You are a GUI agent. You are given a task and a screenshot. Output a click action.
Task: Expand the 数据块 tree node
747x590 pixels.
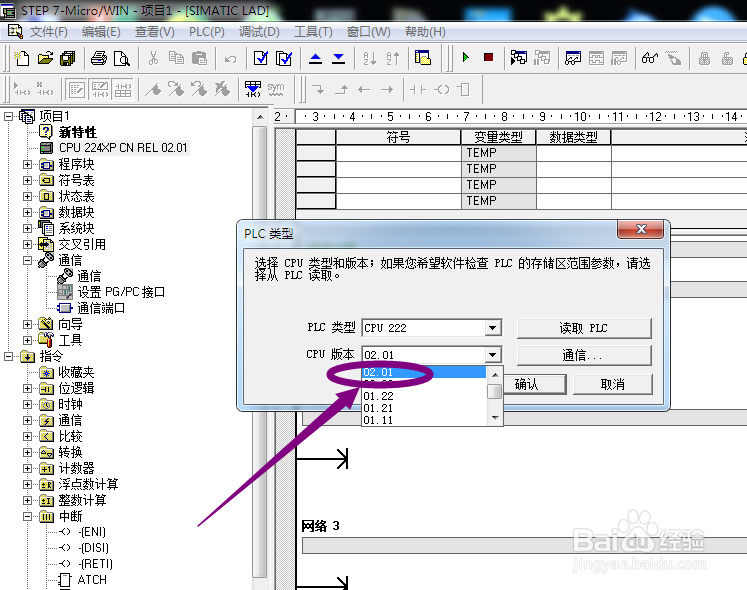click(x=27, y=212)
